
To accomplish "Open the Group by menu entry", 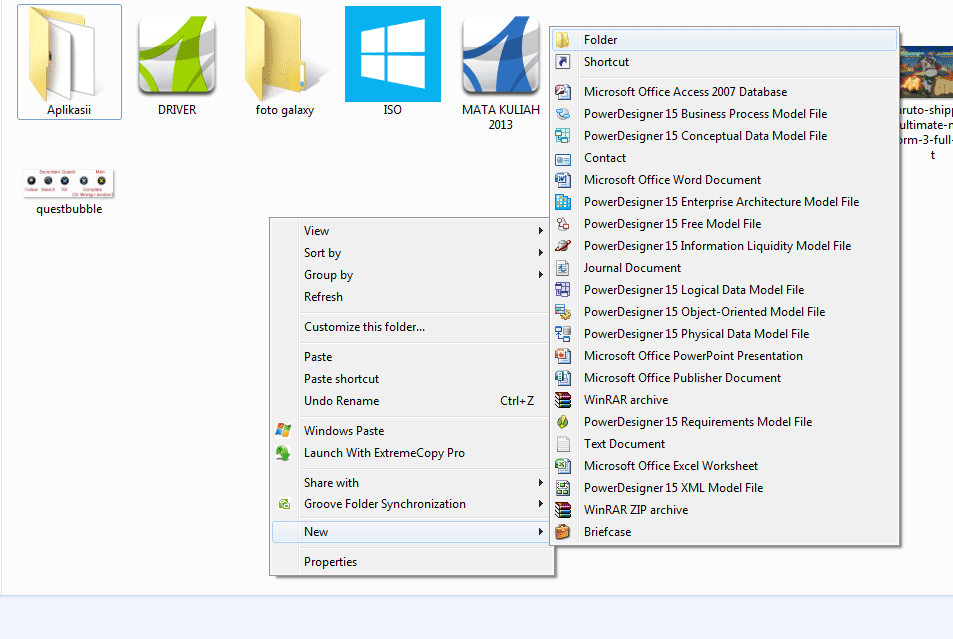I will [x=411, y=275].
